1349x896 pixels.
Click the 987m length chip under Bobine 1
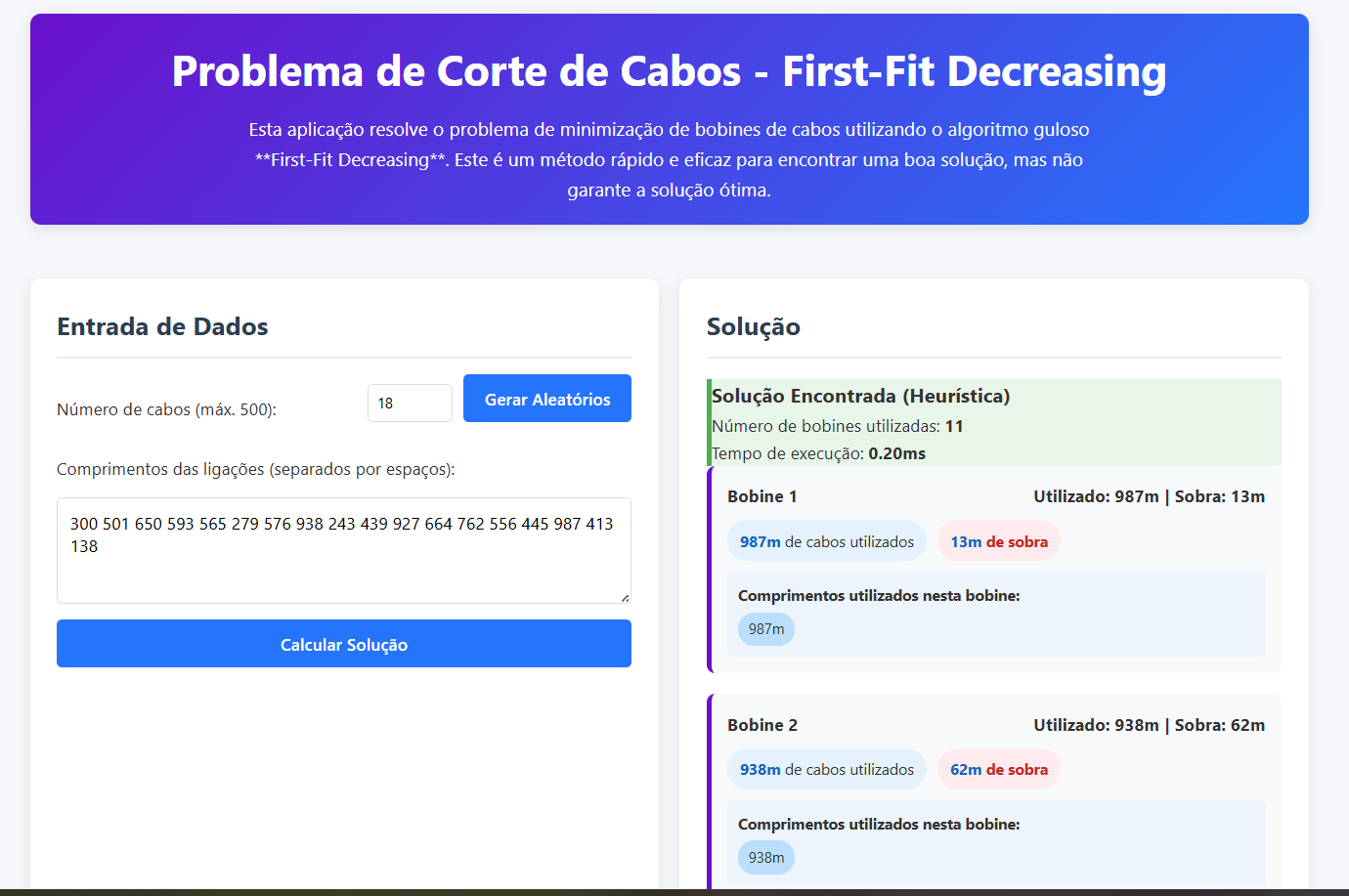pos(765,629)
